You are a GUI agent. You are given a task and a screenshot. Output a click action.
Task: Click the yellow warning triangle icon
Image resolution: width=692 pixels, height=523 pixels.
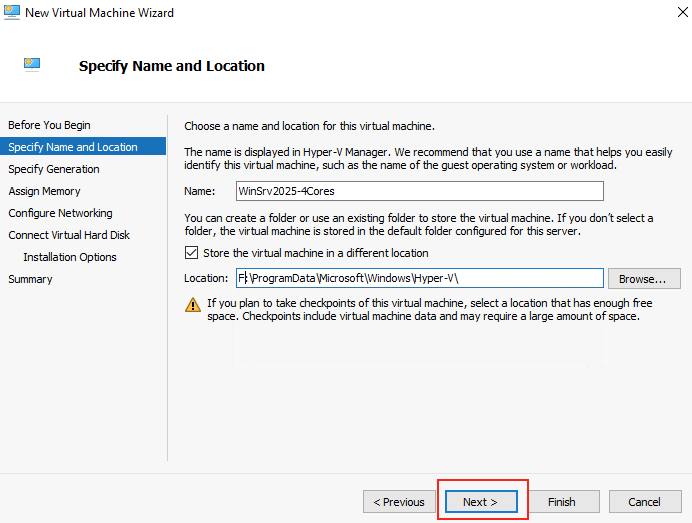pos(193,305)
